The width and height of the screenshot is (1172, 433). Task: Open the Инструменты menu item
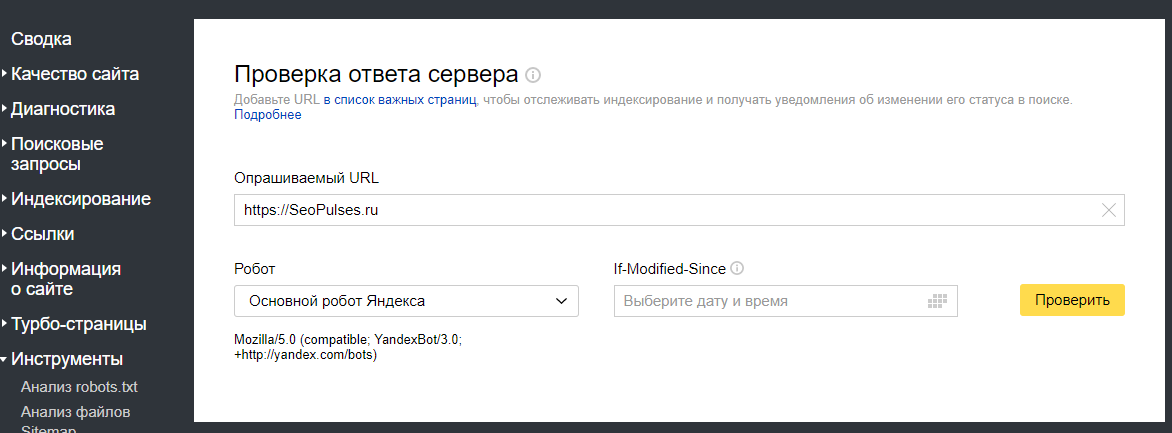coord(67,360)
